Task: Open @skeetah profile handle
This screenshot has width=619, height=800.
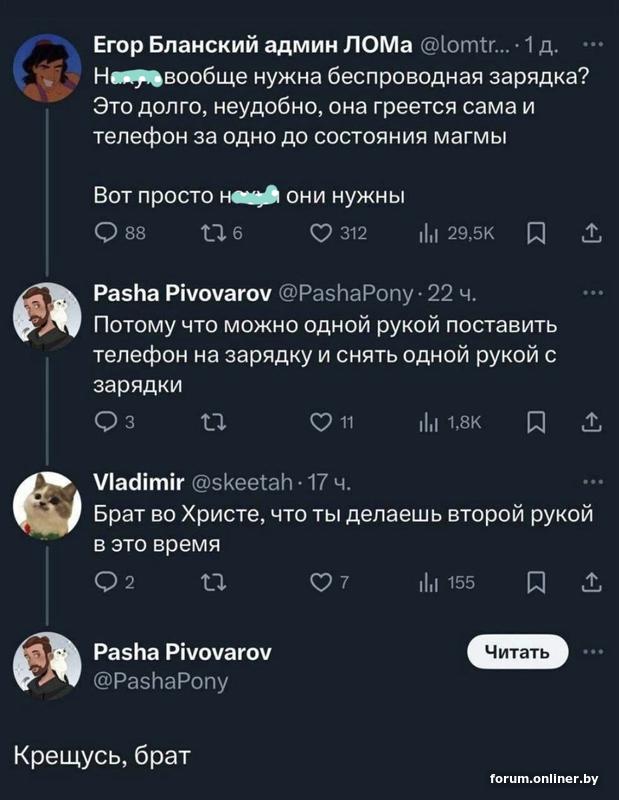Action: pos(240,485)
